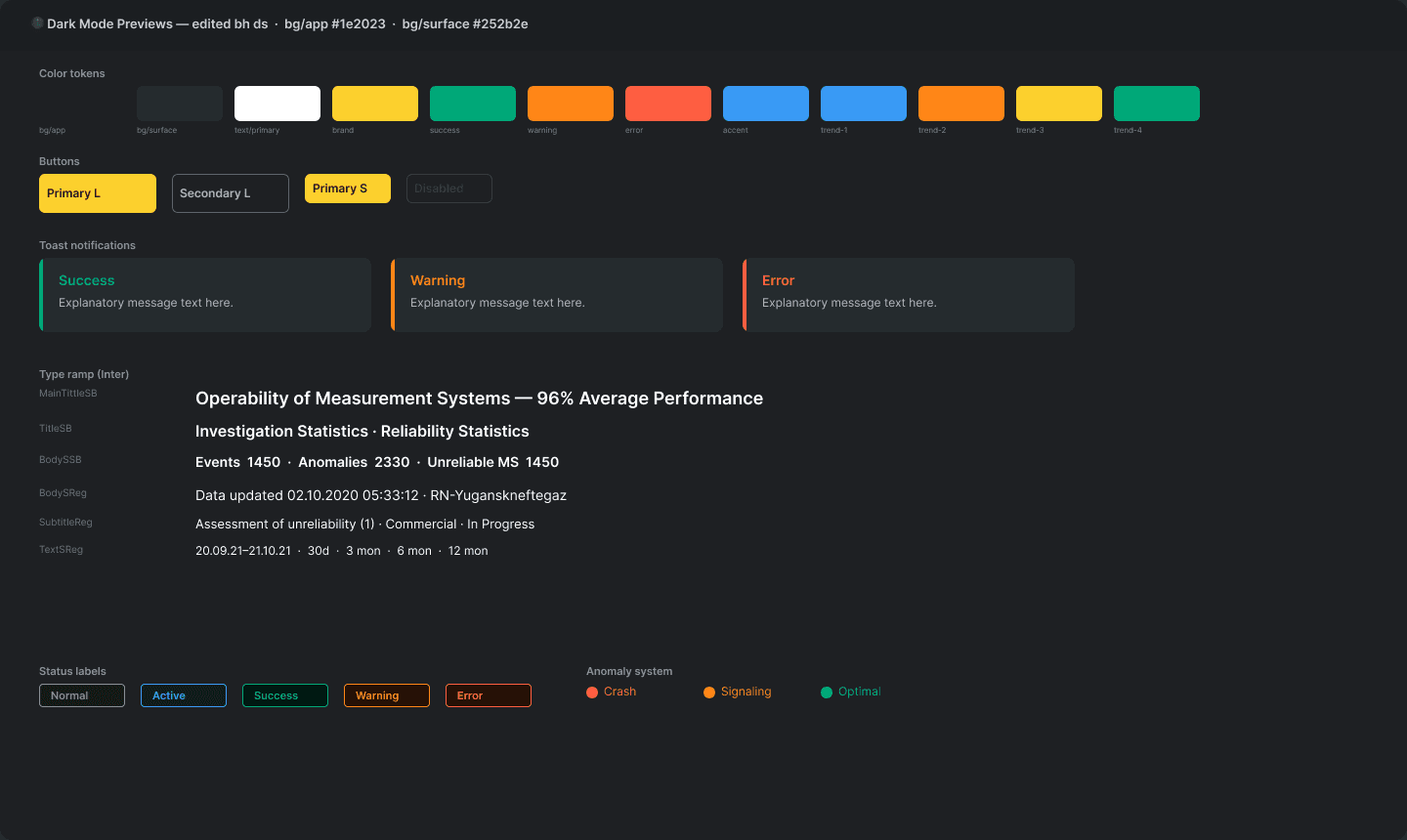Click the 'Toast notifications' section heading

pos(87,245)
